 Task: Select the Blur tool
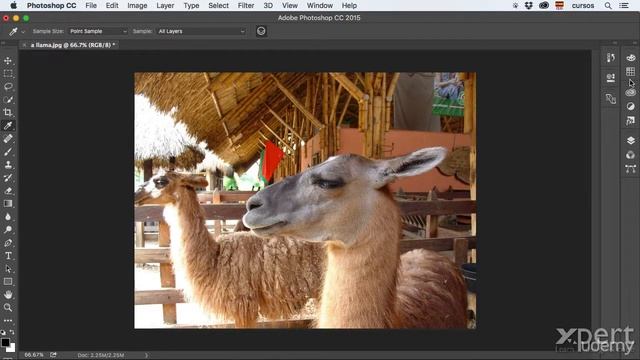(8, 217)
